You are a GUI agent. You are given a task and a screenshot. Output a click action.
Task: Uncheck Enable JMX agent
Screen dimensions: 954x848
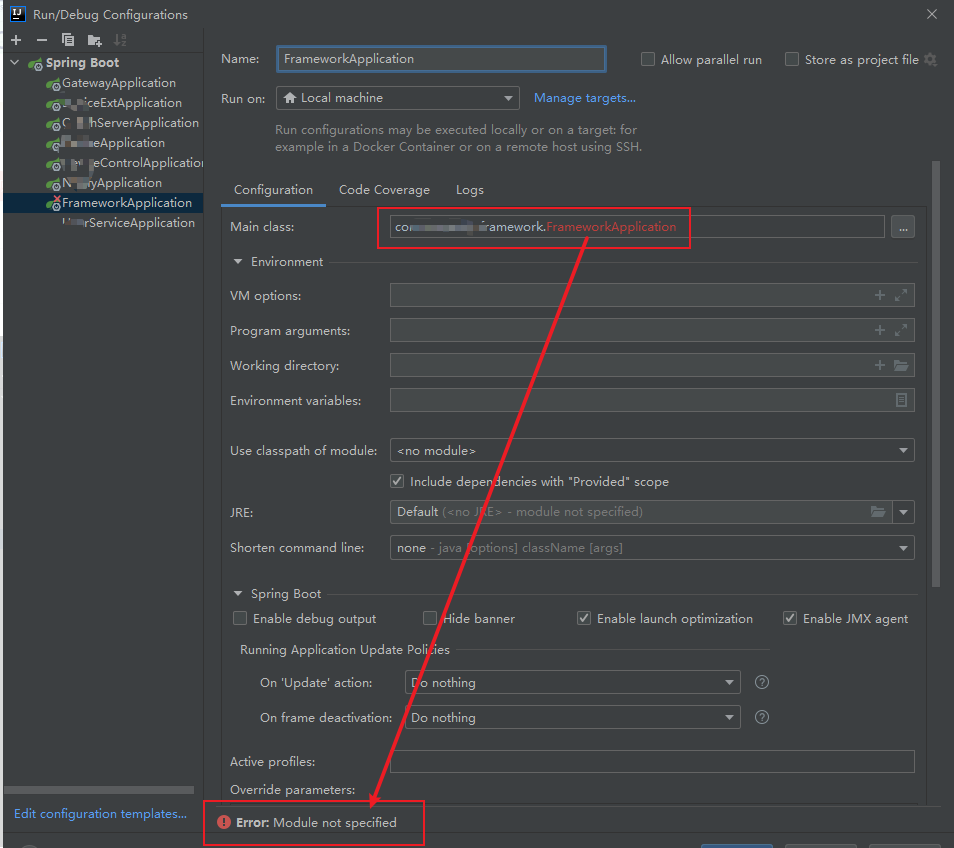(790, 618)
